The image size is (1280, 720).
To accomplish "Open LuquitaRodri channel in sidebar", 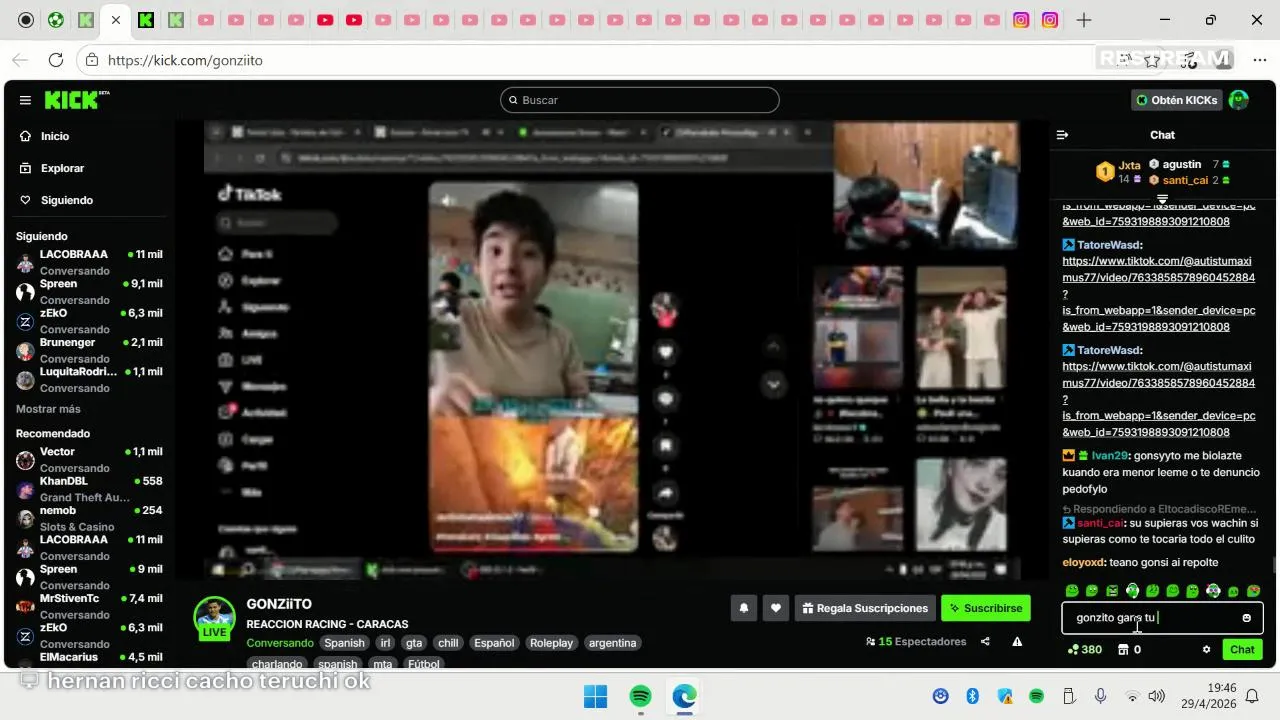I will [x=88, y=379].
